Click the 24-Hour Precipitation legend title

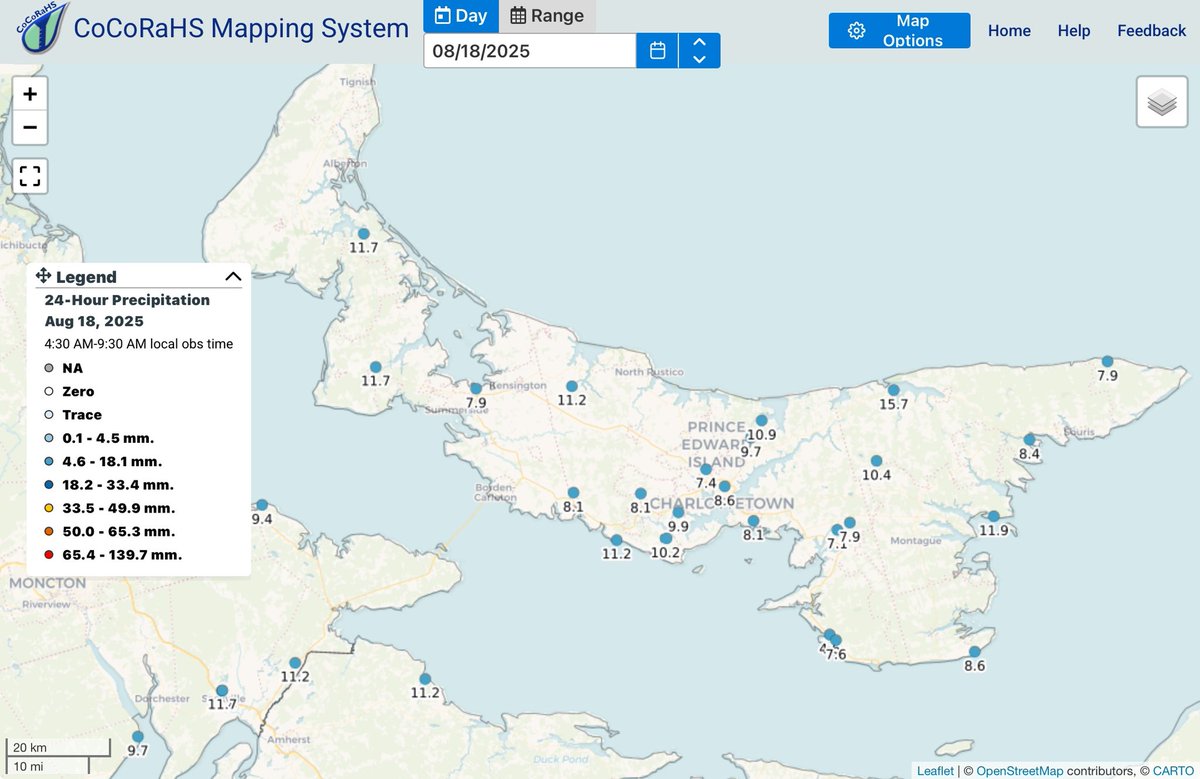click(127, 300)
